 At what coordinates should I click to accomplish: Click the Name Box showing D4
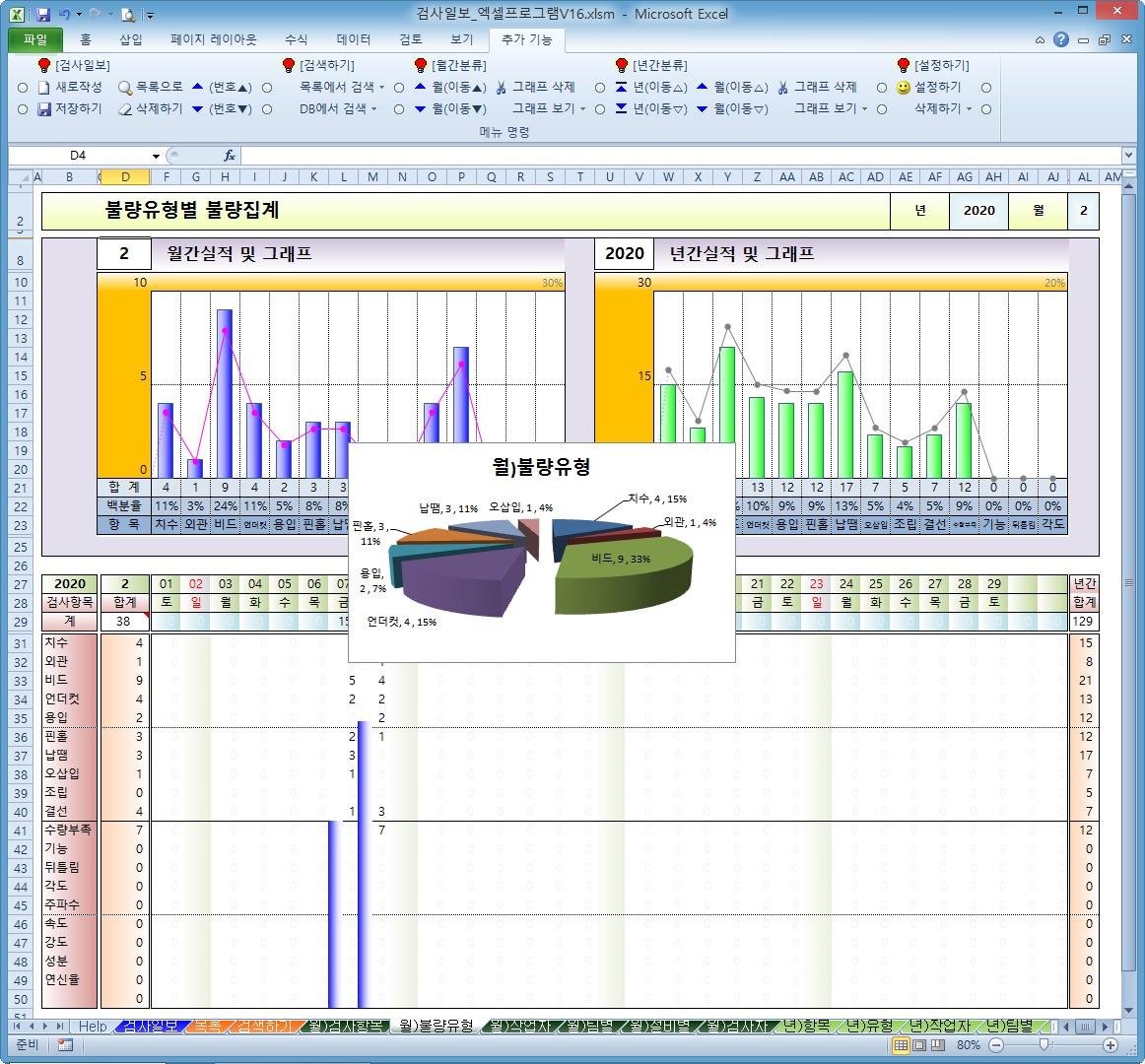78,156
